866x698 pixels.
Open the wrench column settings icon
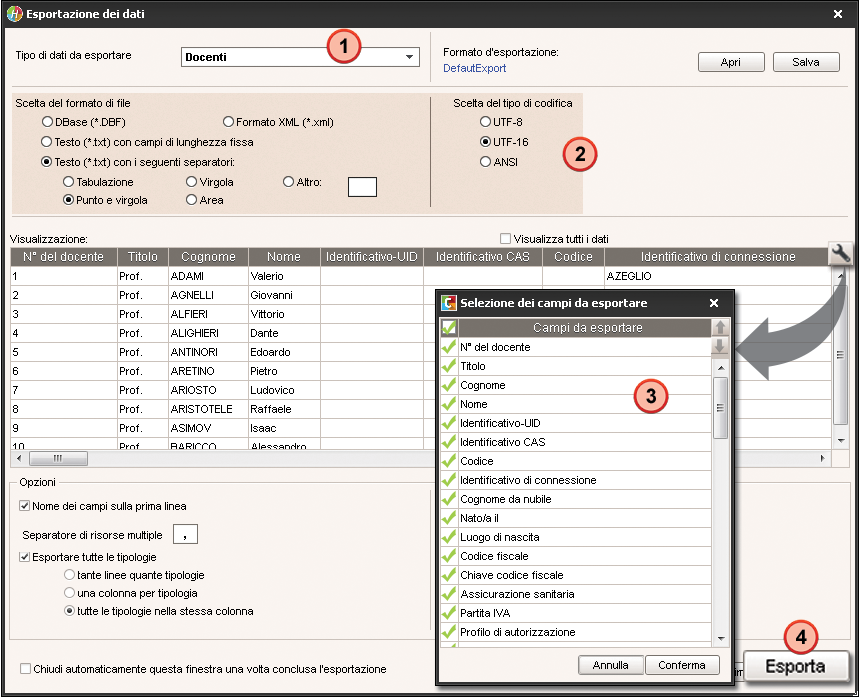pyautogui.click(x=840, y=253)
